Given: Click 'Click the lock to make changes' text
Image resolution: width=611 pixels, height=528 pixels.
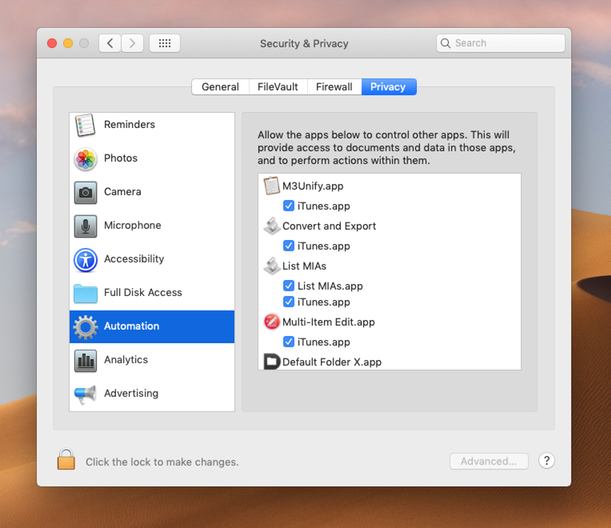Looking at the screenshot, I should pos(162,462).
